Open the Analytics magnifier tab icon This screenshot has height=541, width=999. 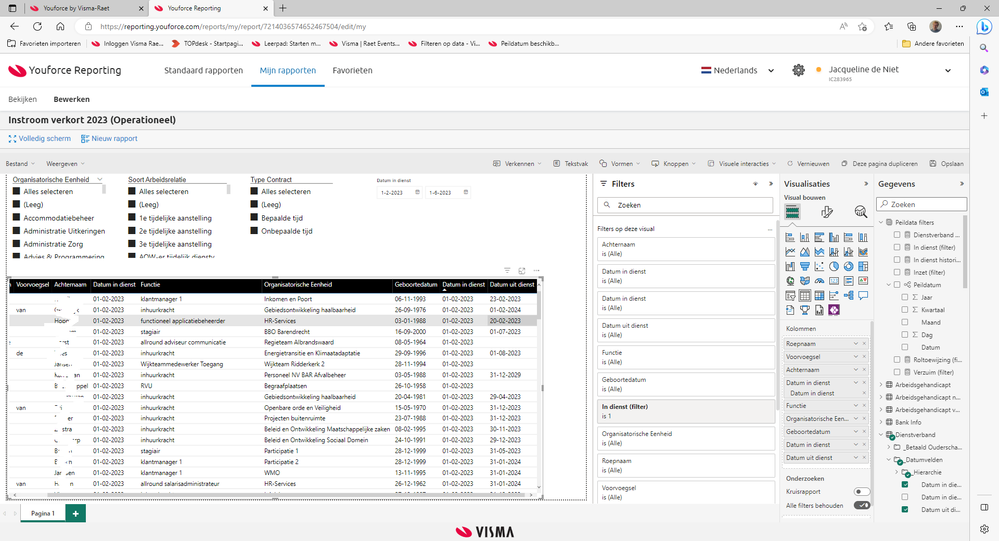click(x=861, y=212)
